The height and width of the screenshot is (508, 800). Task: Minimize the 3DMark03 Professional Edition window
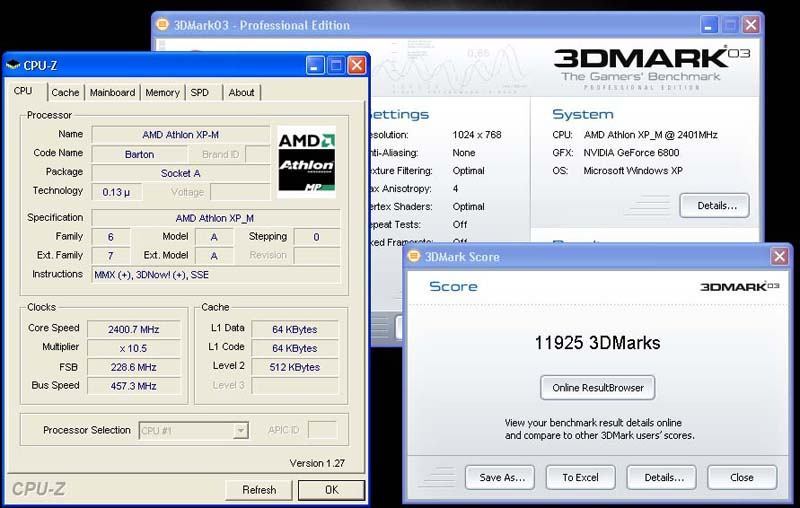click(x=708, y=24)
